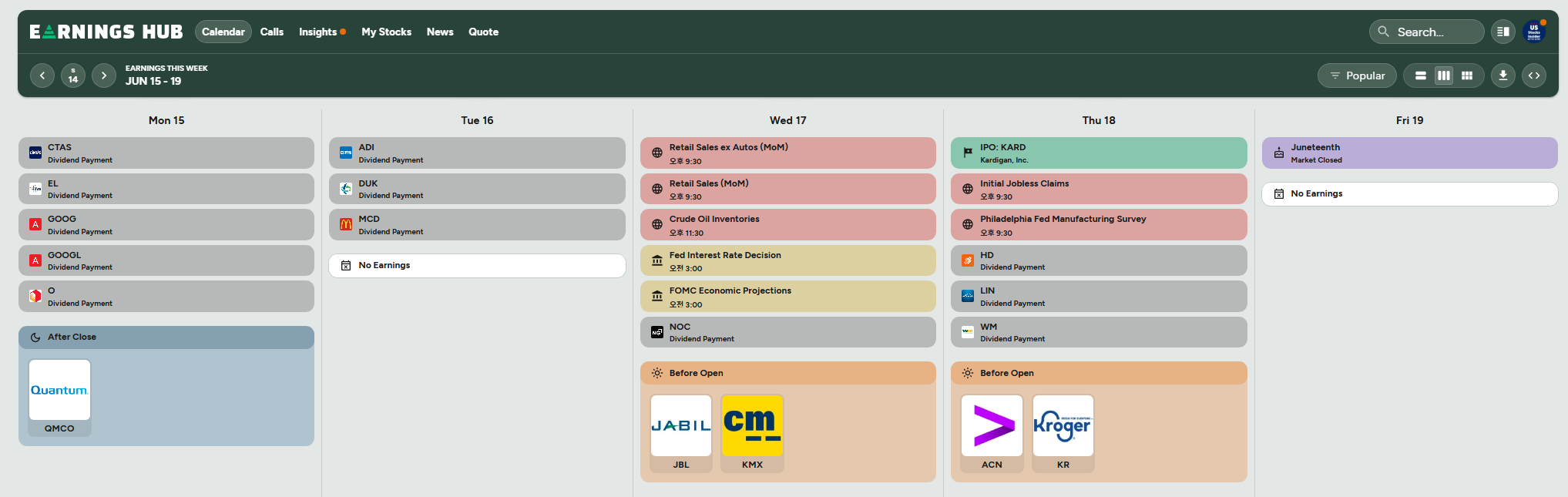
Task: Open the embed code icon
Action: (1534, 76)
